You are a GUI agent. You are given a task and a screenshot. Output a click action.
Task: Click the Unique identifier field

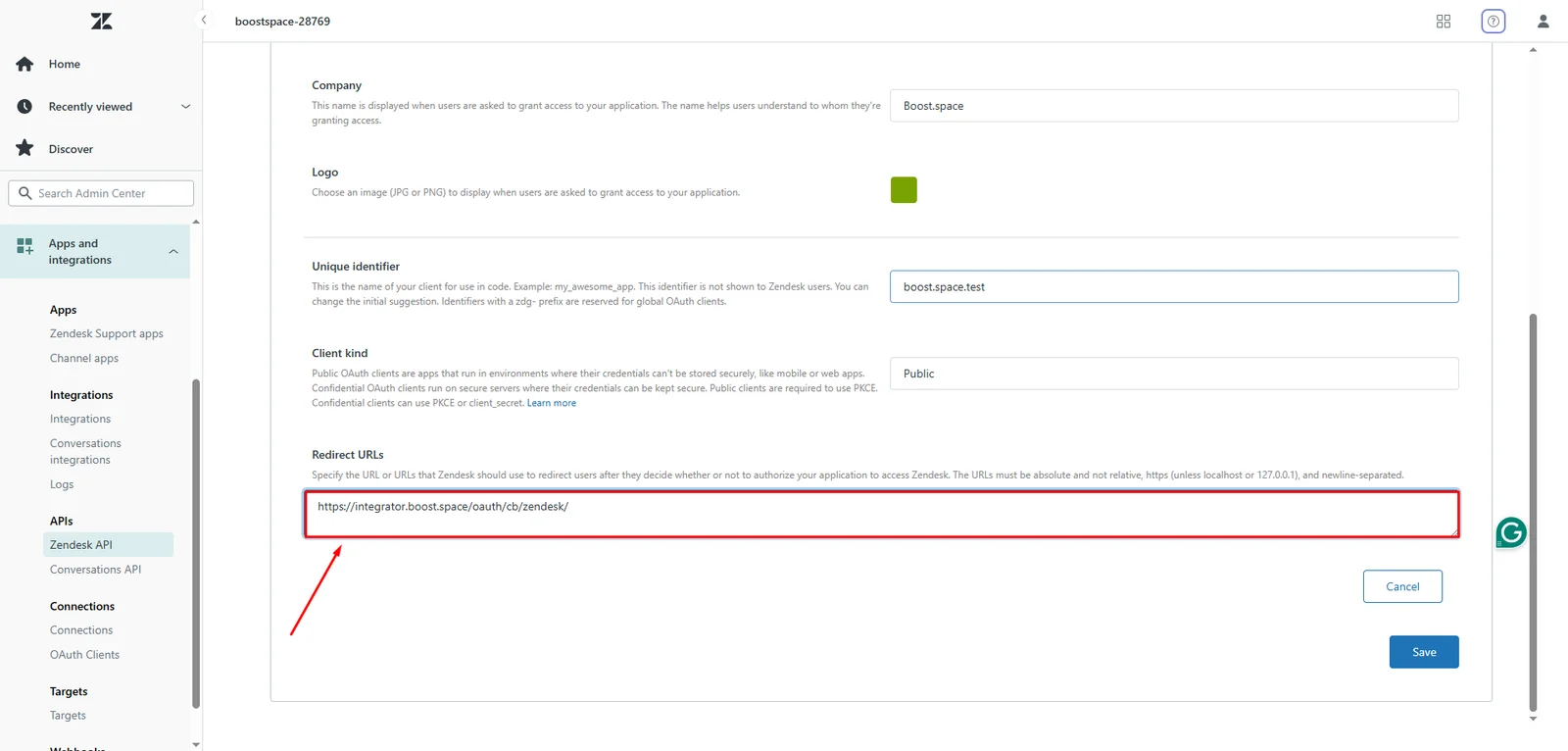pos(1174,286)
